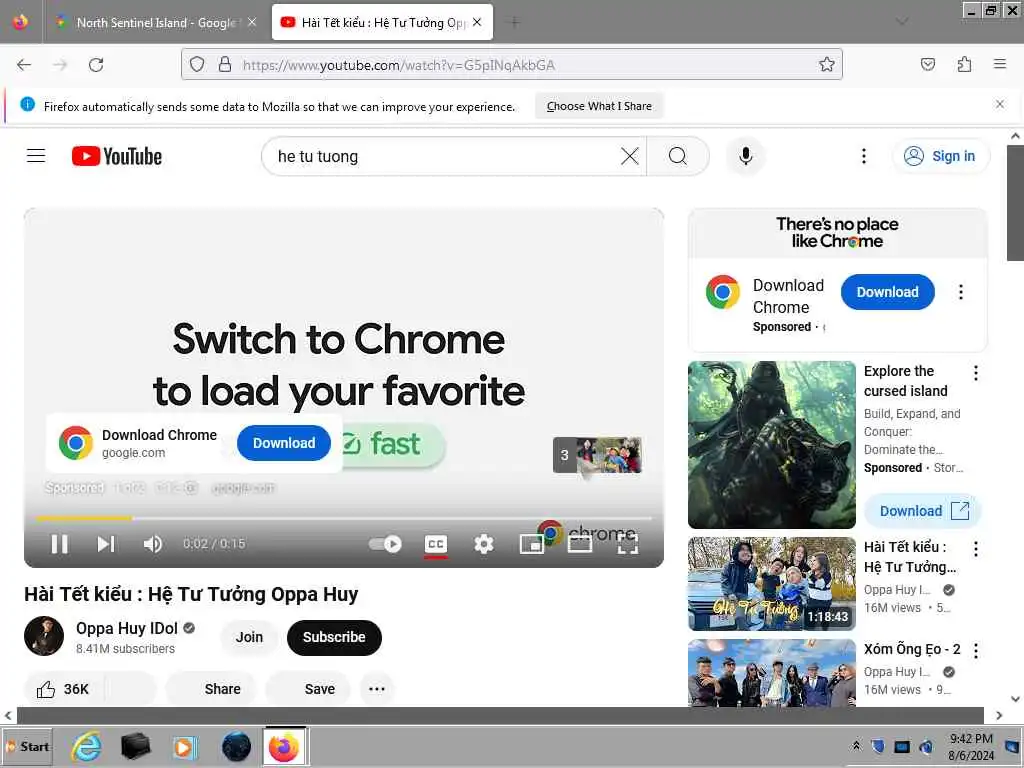Viewport: 1024px width, 768px height.
Task: Open the Windows Start menu
Action: (27, 746)
